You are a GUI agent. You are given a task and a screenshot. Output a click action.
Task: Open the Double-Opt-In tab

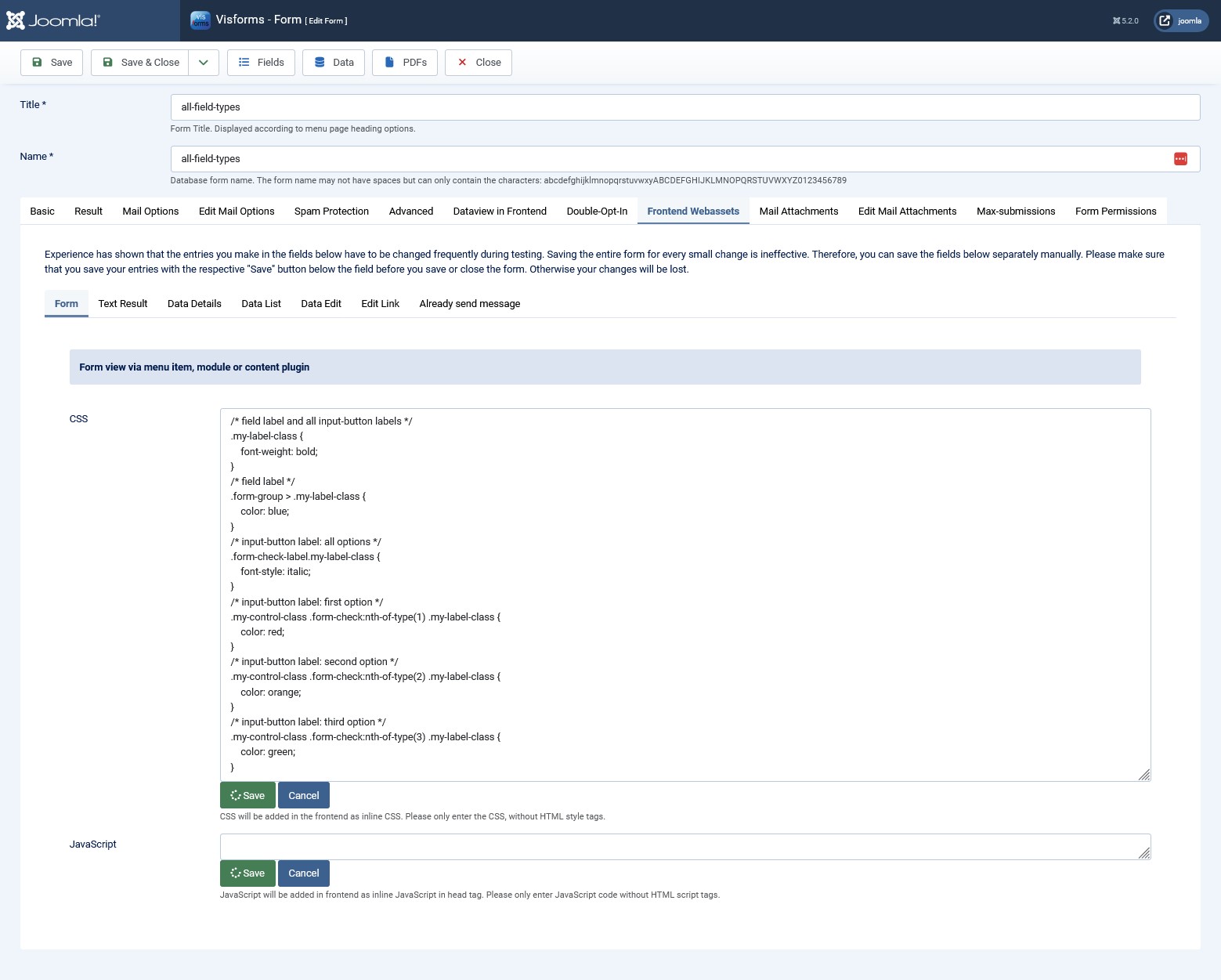596,211
